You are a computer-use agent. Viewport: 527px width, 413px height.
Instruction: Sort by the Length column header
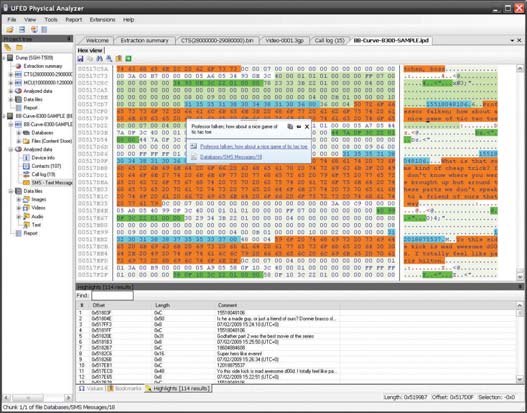point(162,305)
